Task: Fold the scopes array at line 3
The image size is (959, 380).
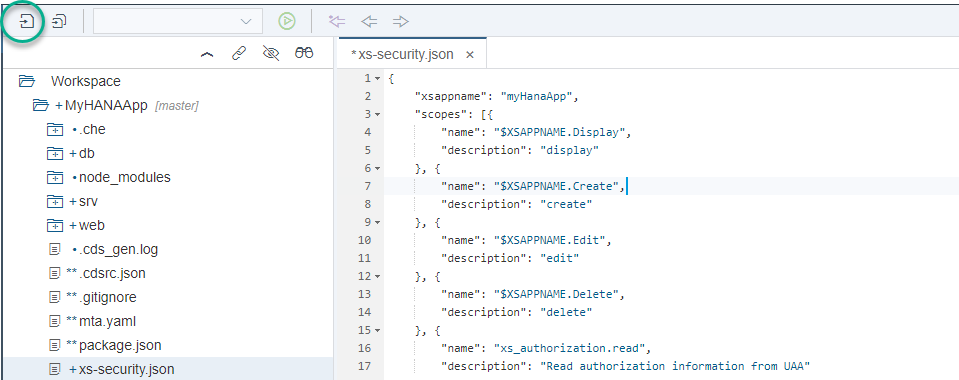Action: pyautogui.click(x=377, y=114)
